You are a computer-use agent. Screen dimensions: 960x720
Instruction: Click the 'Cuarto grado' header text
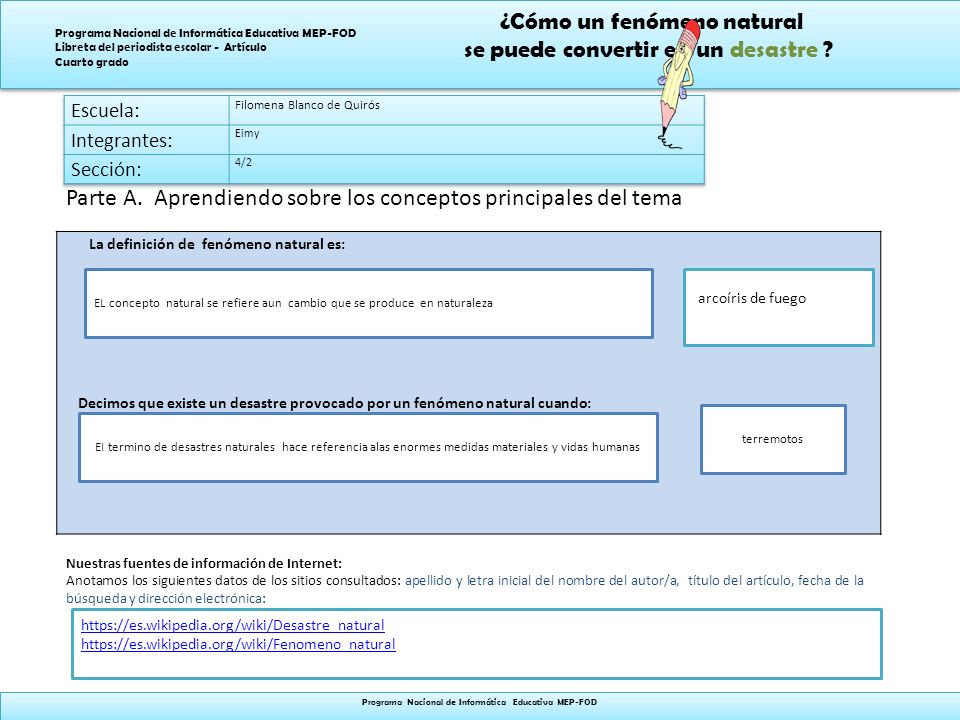pos(92,62)
